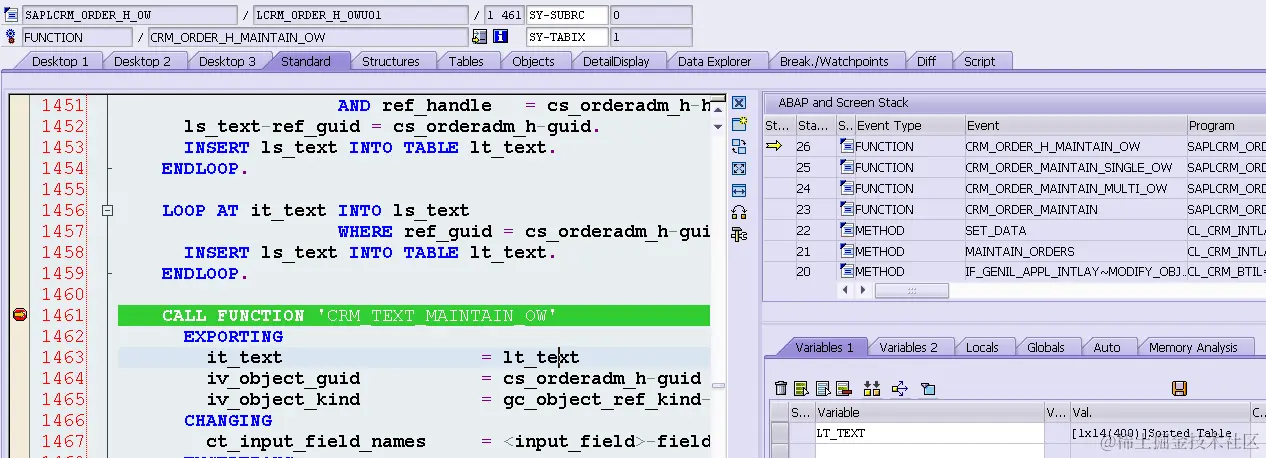Open the Memory Analysis tab
This screenshot has height=458, width=1266.
(x=1193, y=347)
